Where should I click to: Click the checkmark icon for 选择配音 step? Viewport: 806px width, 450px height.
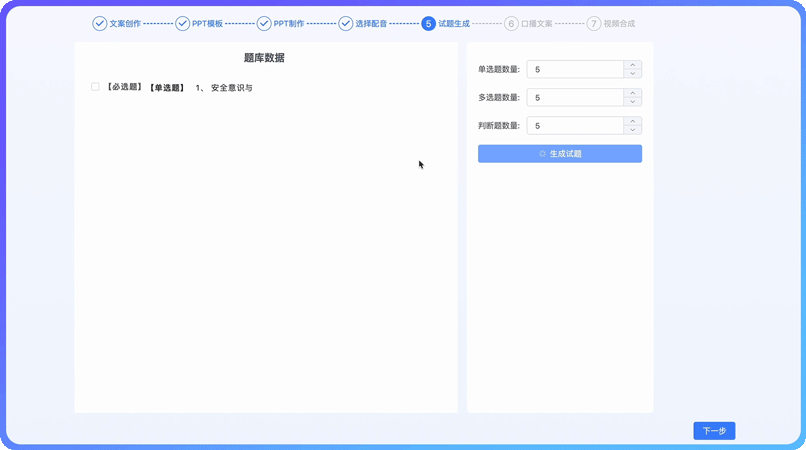pyautogui.click(x=346, y=23)
